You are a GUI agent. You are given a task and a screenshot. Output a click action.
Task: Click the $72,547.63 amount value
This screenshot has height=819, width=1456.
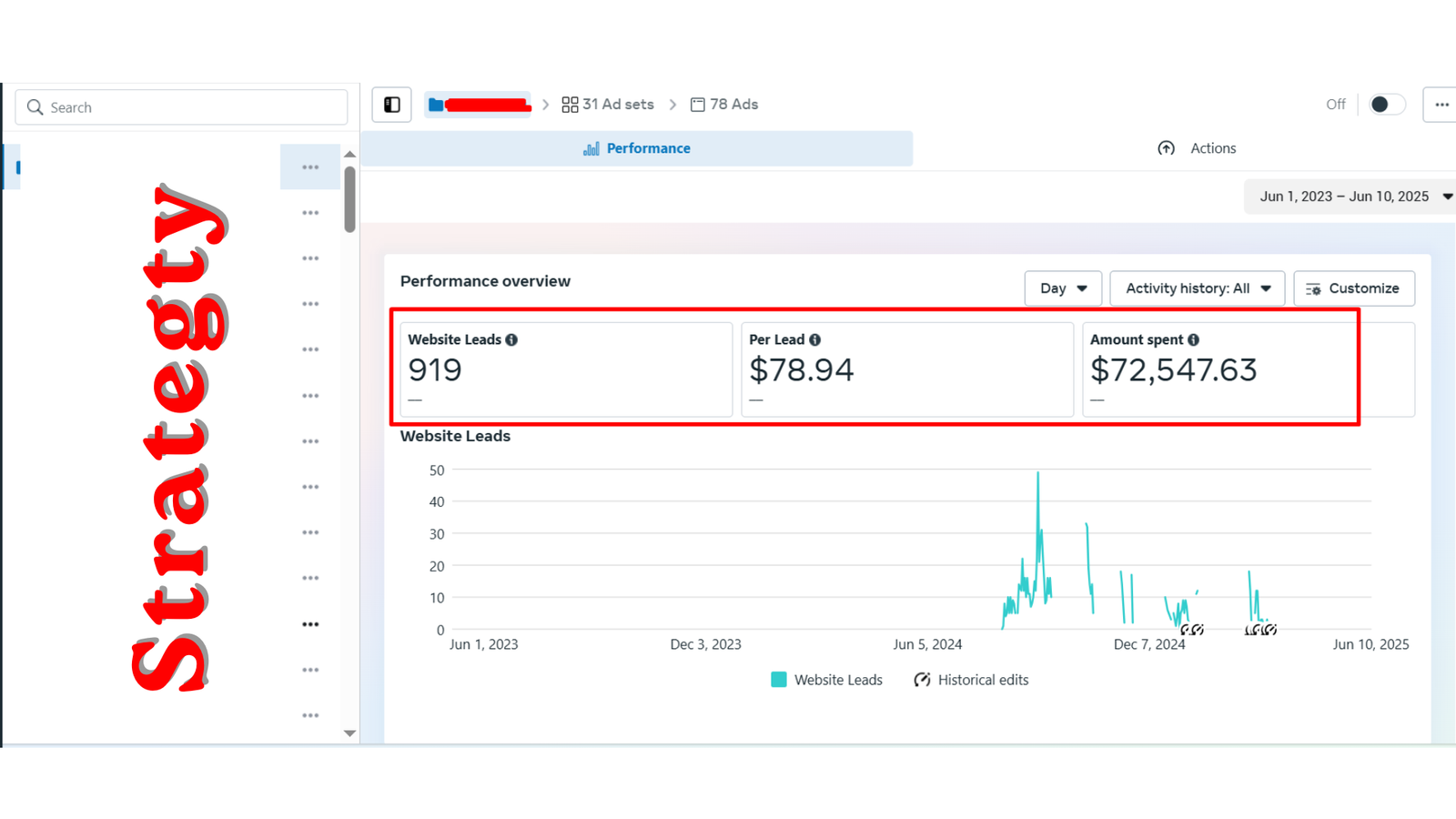click(1174, 369)
